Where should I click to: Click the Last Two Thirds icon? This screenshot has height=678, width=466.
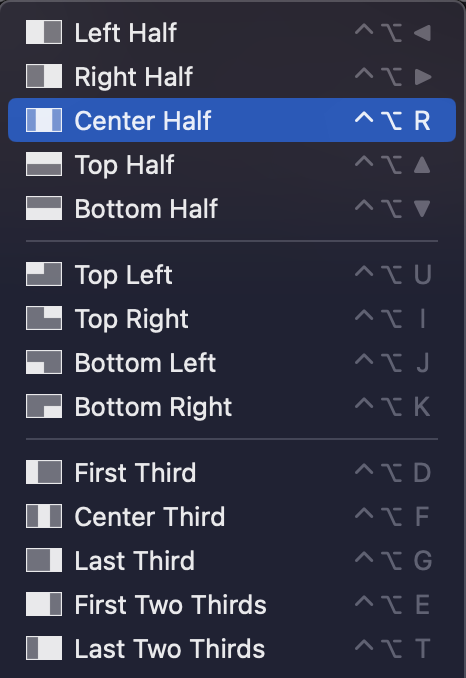point(44,648)
